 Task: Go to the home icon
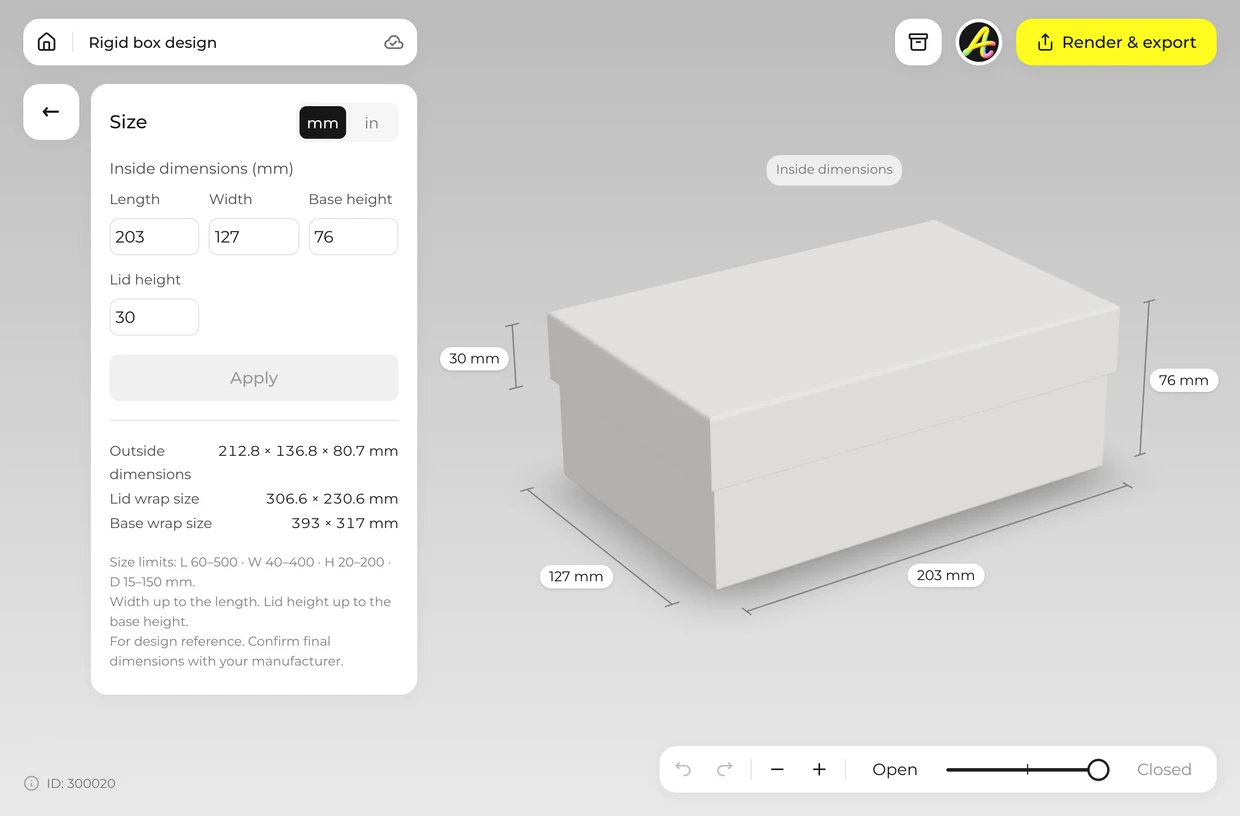click(x=47, y=42)
